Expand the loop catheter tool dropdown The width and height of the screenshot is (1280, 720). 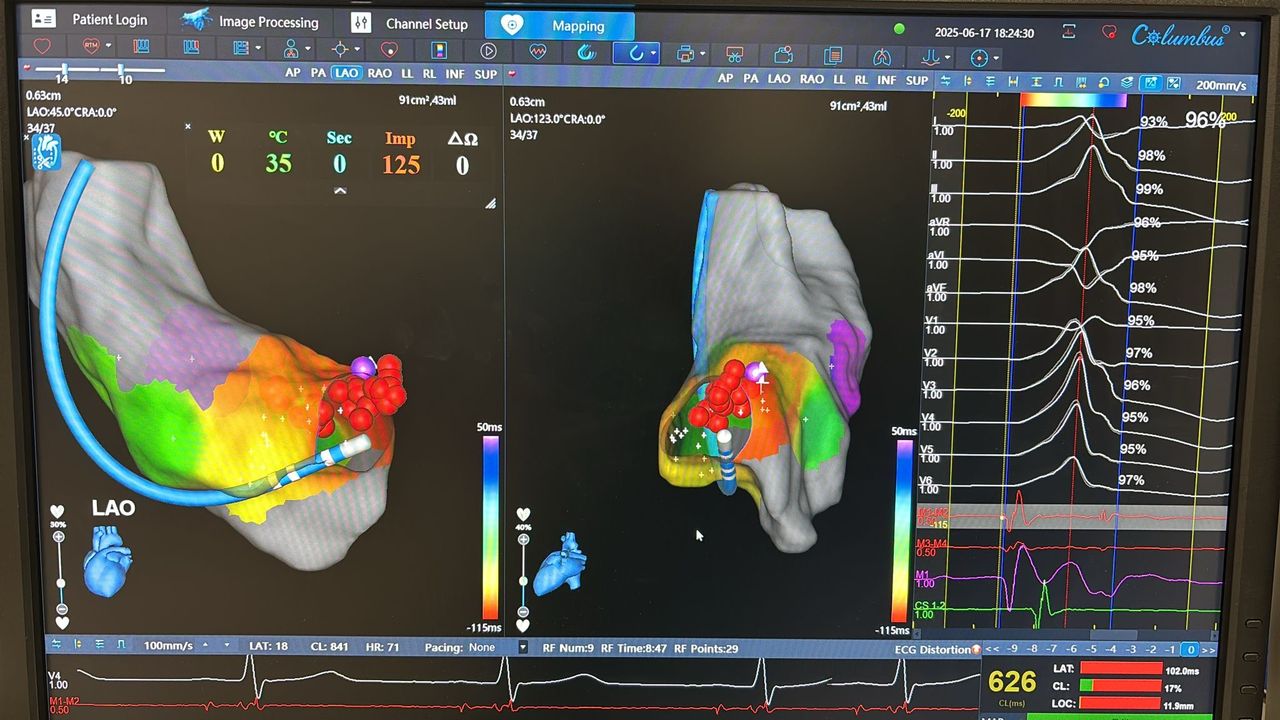point(653,53)
